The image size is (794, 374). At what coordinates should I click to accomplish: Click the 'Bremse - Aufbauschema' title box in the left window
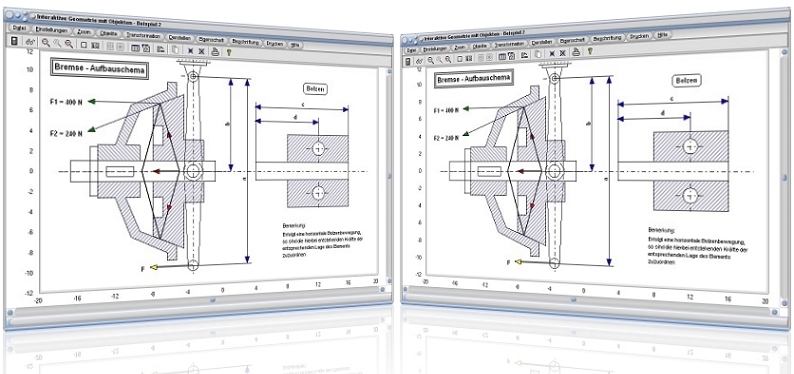[99, 69]
